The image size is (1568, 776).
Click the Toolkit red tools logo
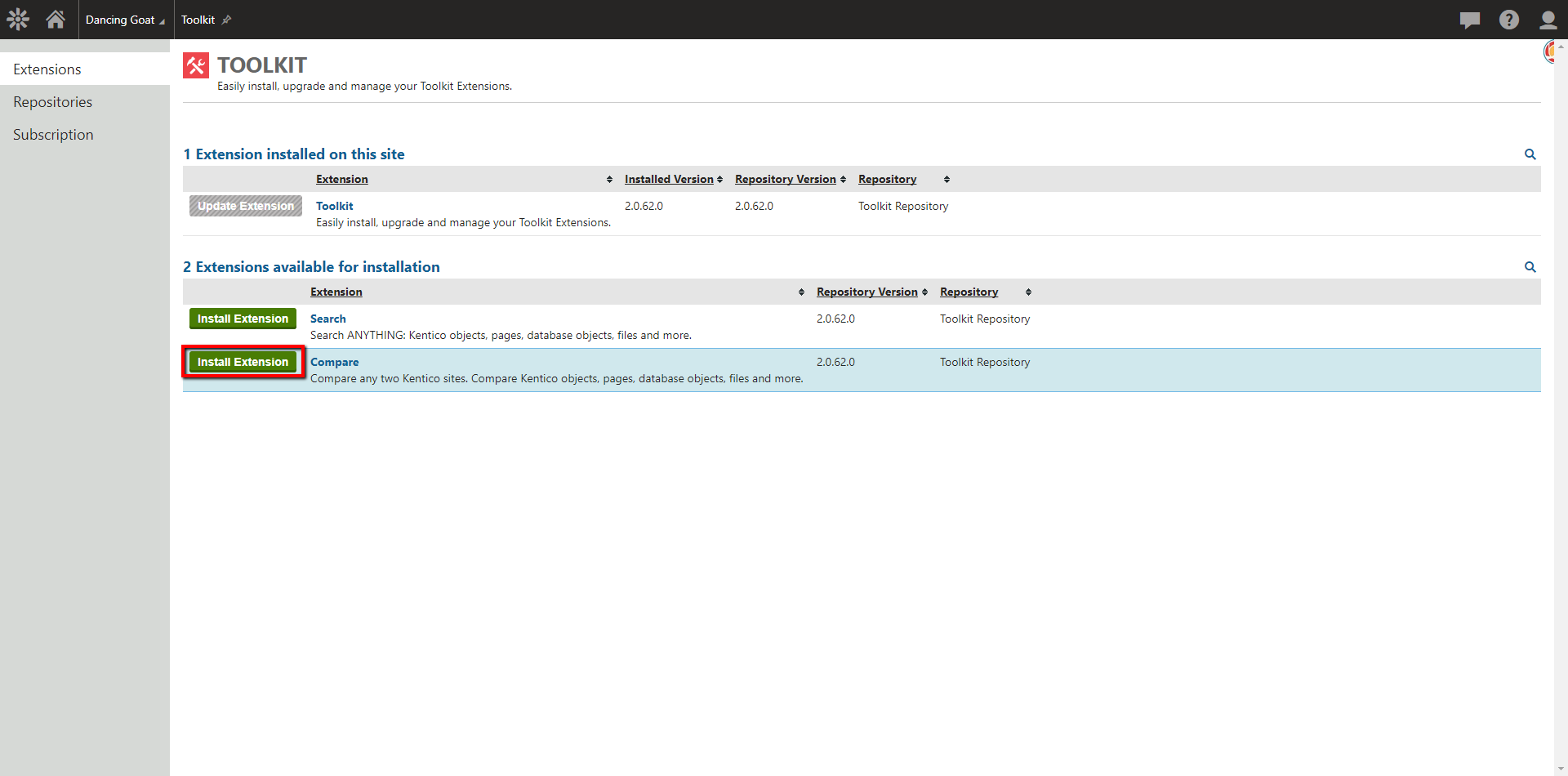click(196, 65)
